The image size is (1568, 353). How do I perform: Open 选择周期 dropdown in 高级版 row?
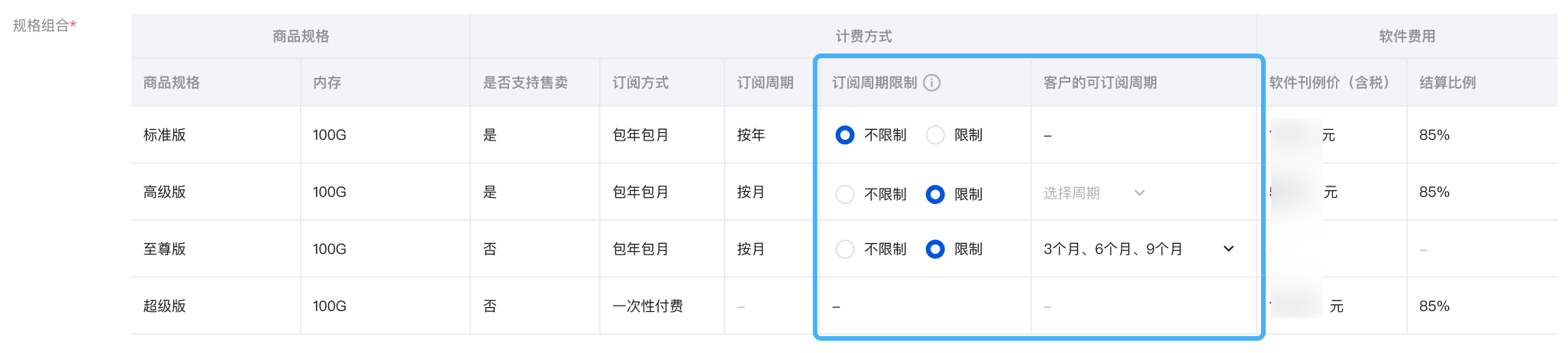pos(1095,193)
